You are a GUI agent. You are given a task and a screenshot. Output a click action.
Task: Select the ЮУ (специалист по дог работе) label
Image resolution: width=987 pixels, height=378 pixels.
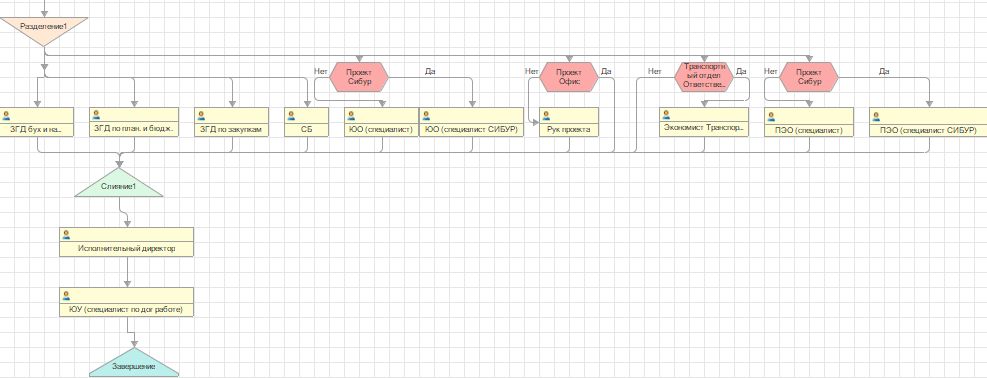click(x=127, y=309)
